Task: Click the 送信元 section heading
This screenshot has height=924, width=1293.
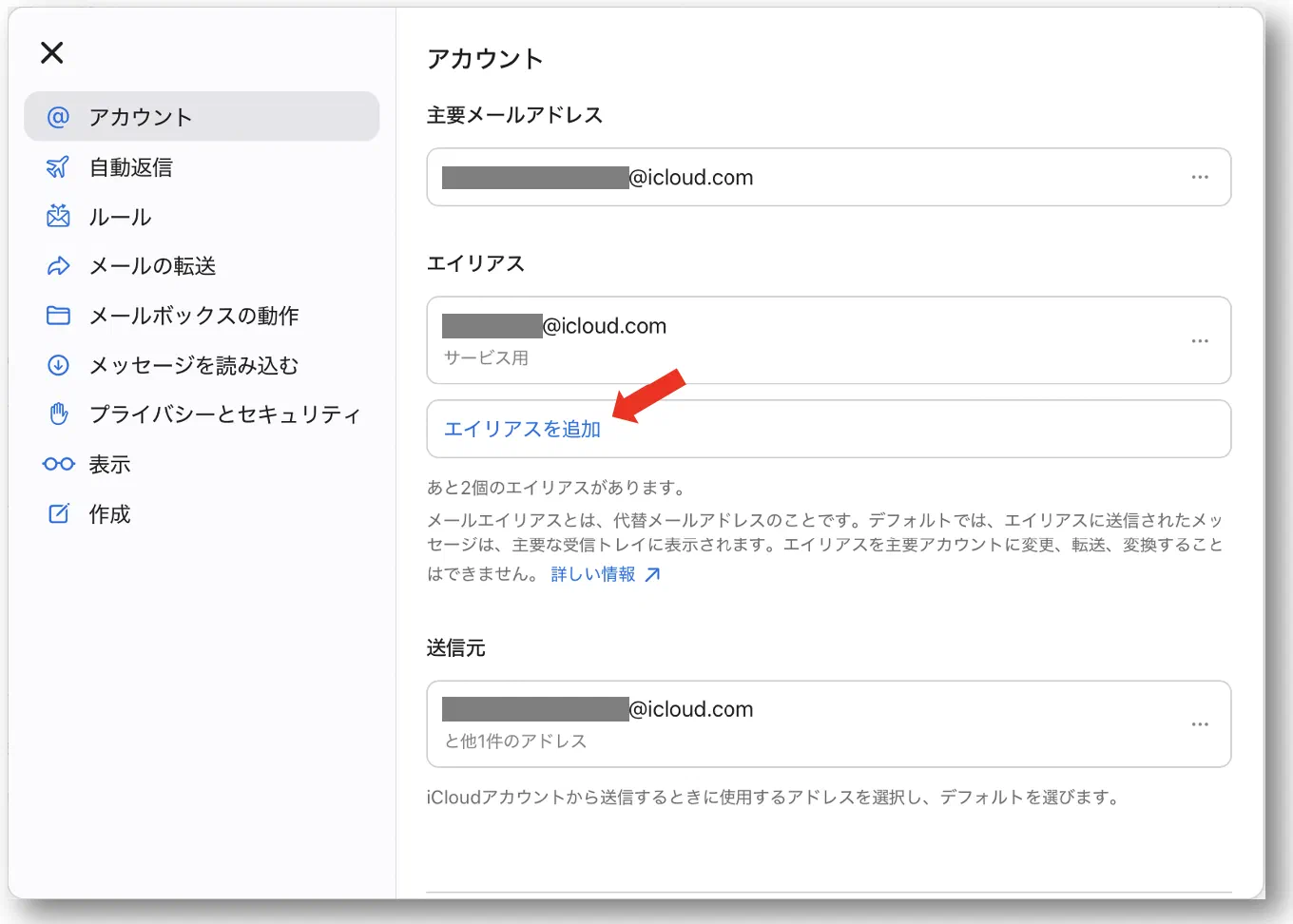Action: coord(456,648)
